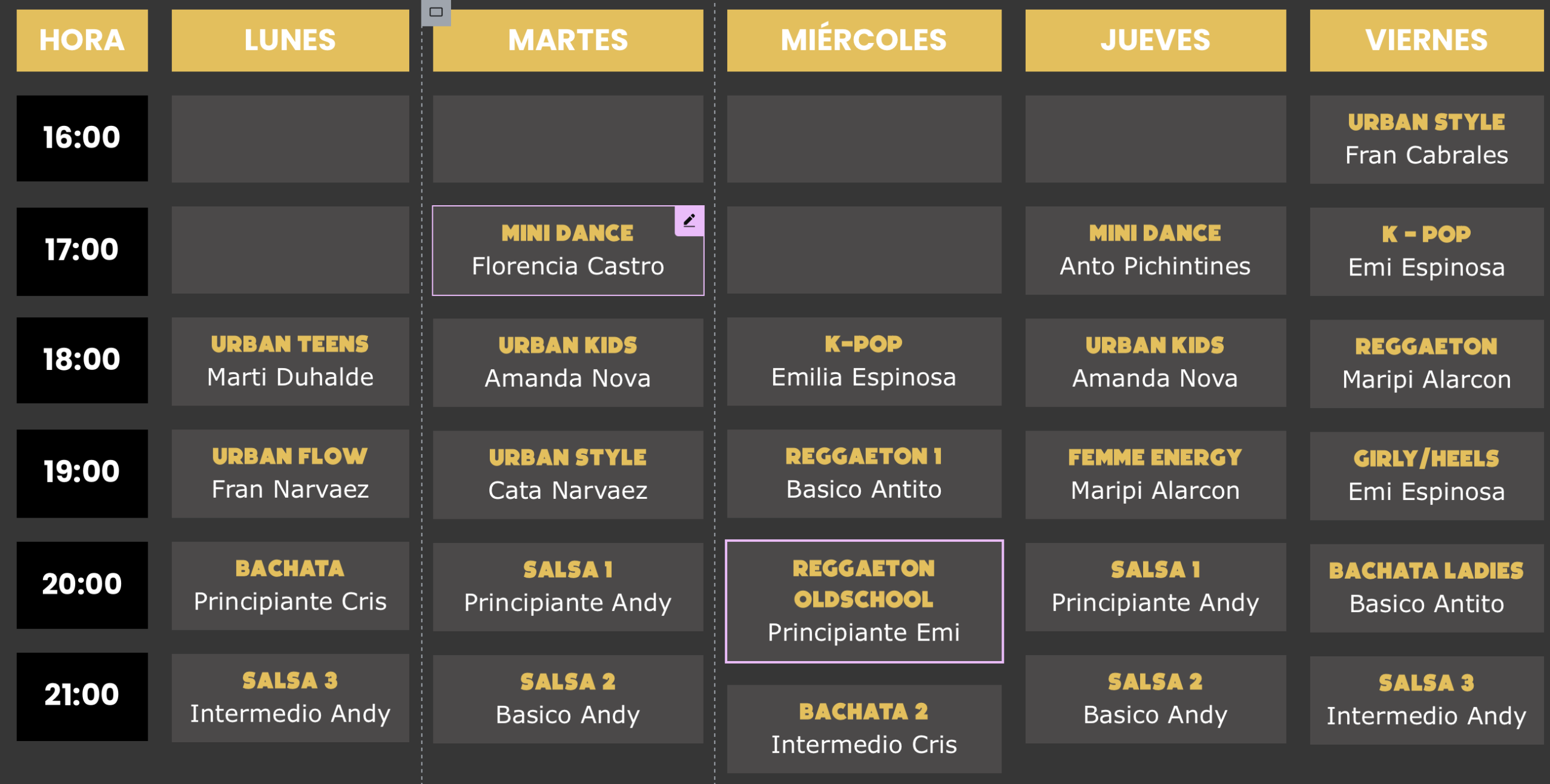Click the Urban Flow Fran Narvaez cell
1550x784 pixels.
(290, 473)
